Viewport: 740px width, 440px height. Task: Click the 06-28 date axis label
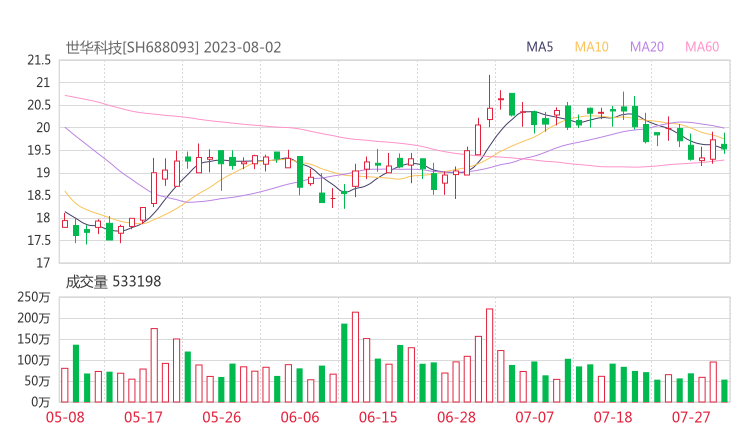456,417
